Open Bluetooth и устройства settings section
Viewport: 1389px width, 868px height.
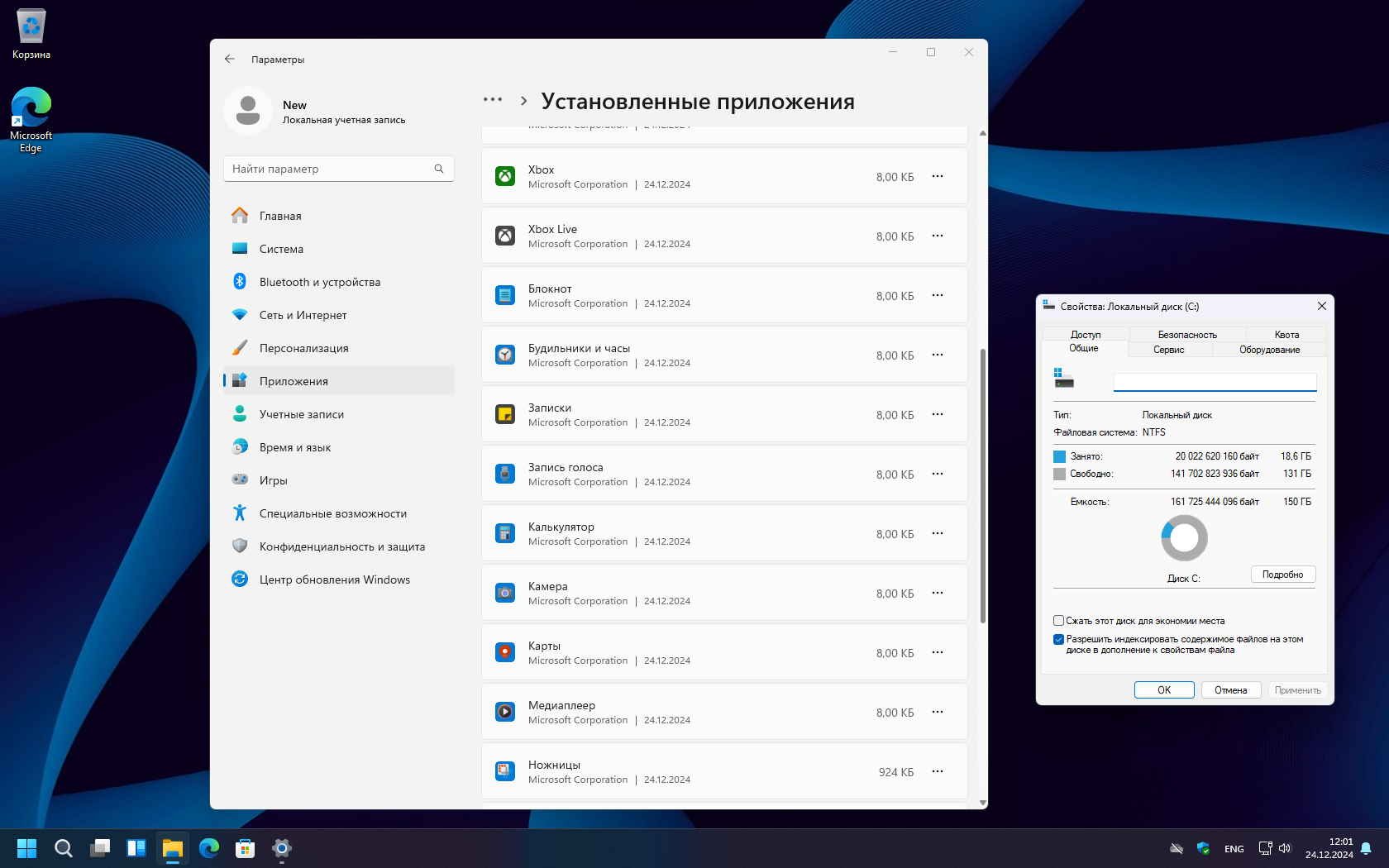tap(320, 282)
